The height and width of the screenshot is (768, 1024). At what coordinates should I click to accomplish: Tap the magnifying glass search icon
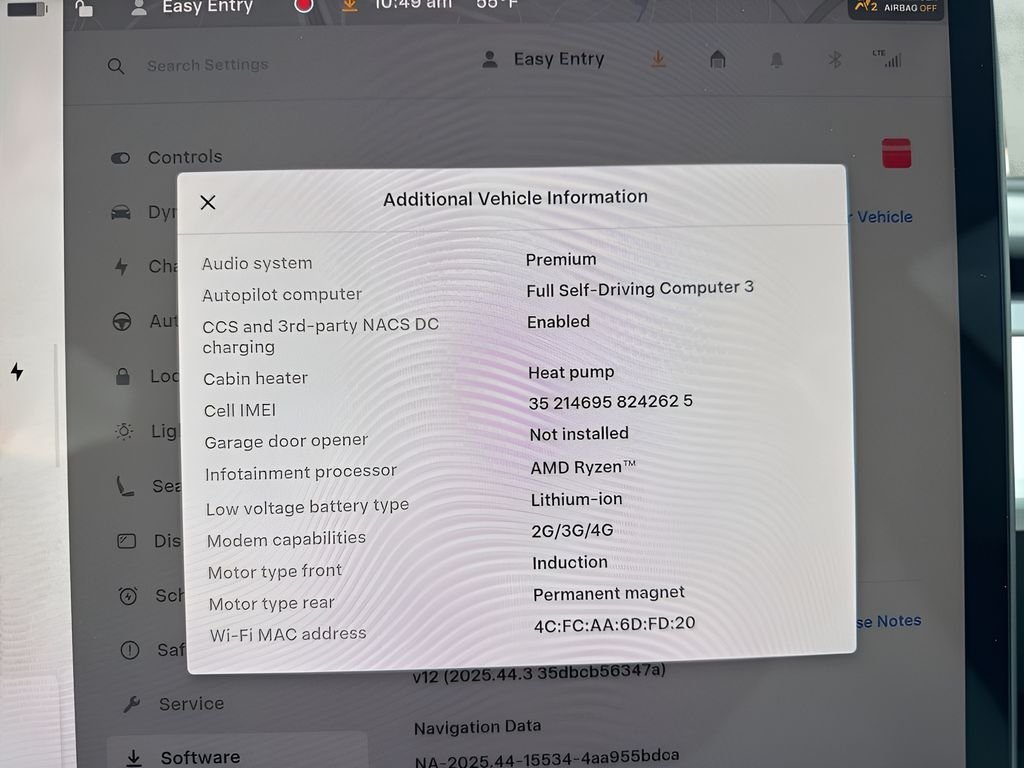(x=116, y=66)
